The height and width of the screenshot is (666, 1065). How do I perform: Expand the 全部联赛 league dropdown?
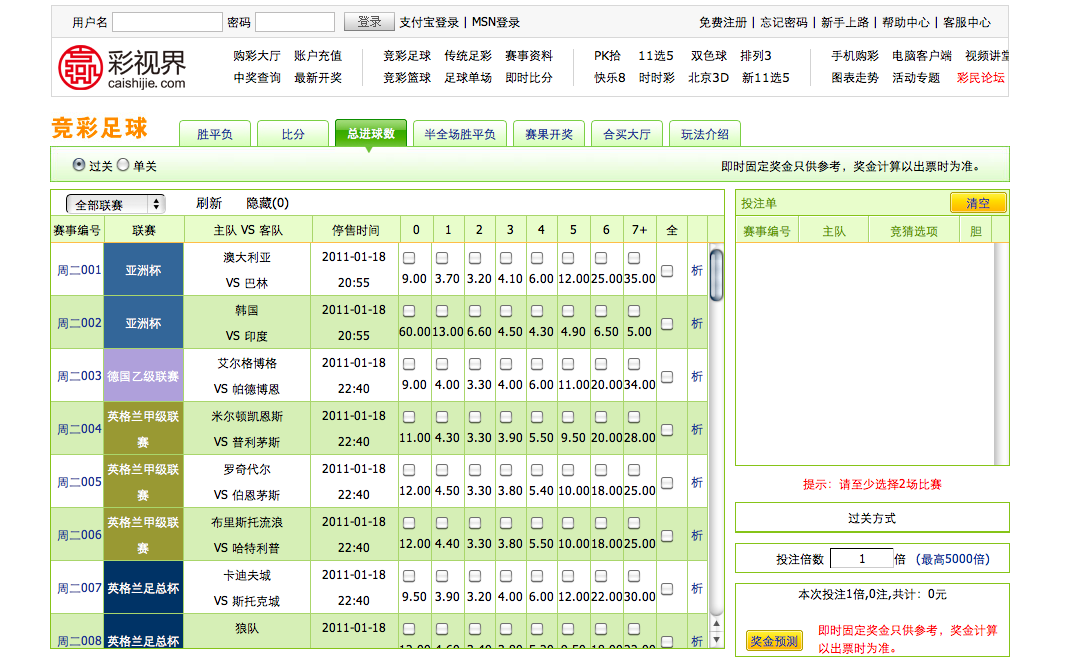(x=115, y=204)
